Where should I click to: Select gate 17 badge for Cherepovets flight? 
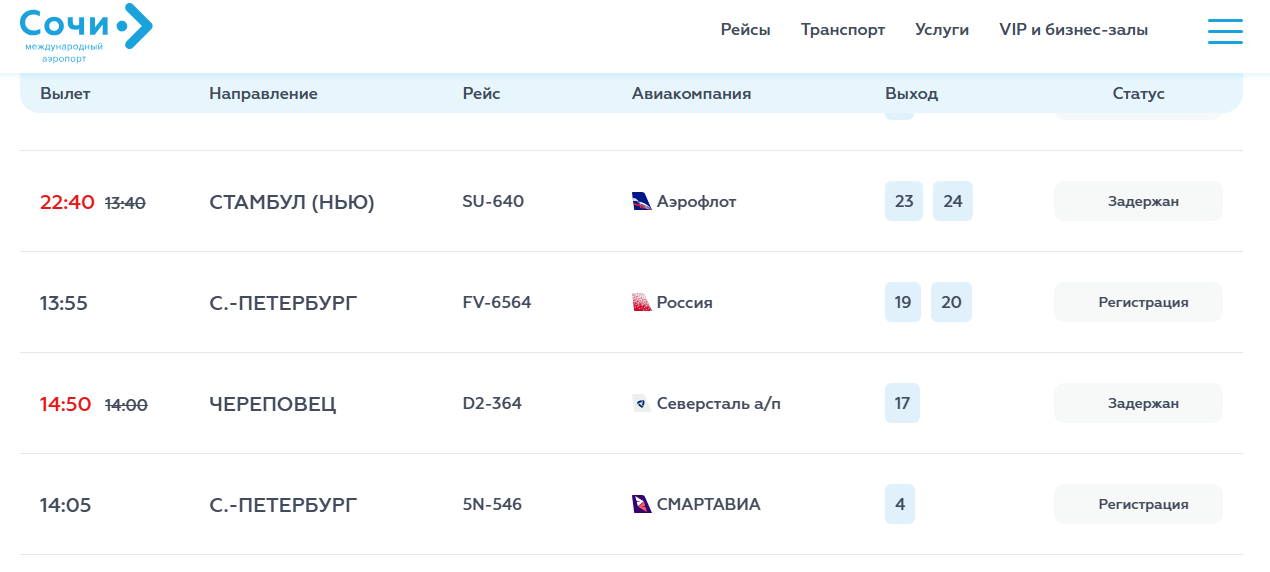(902, 403)
